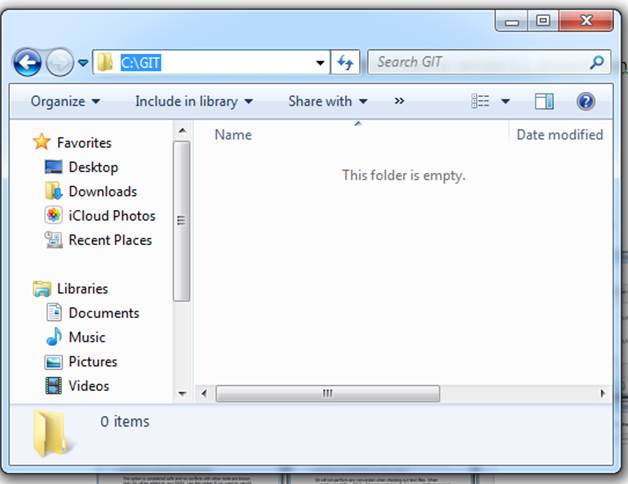The width and height of the screenshot is (628, 484).
Task: Sort by the Date modified column
Action: (559, 134)
